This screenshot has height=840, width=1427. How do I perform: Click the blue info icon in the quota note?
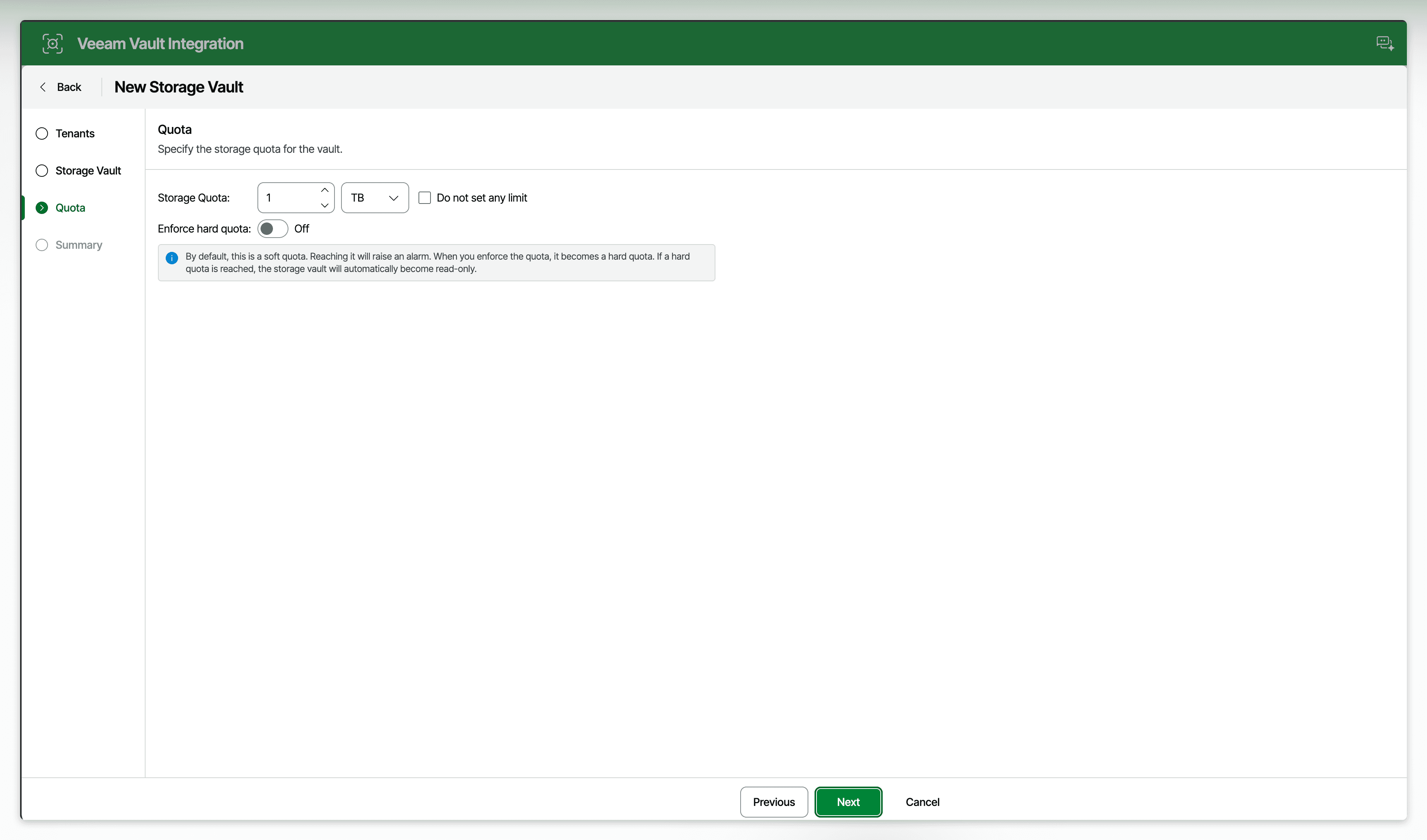[172, 258]
